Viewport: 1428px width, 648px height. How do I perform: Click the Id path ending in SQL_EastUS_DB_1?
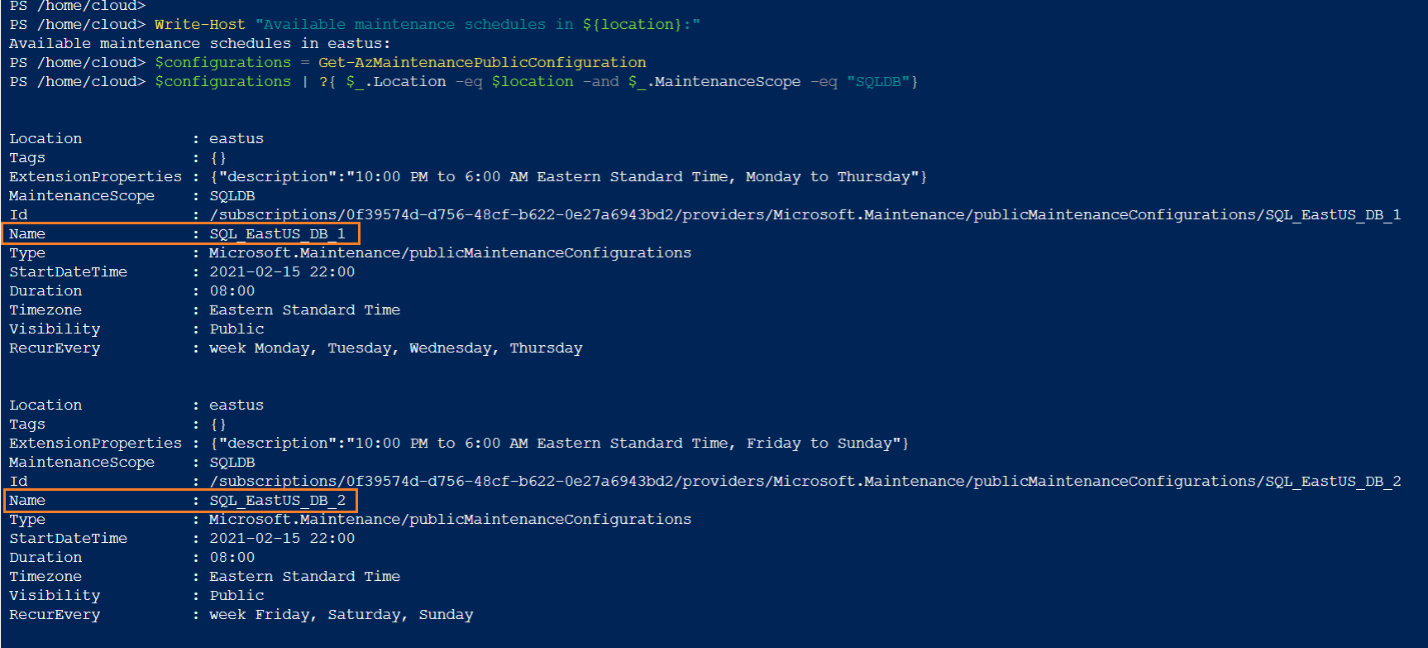click(804, 215)
